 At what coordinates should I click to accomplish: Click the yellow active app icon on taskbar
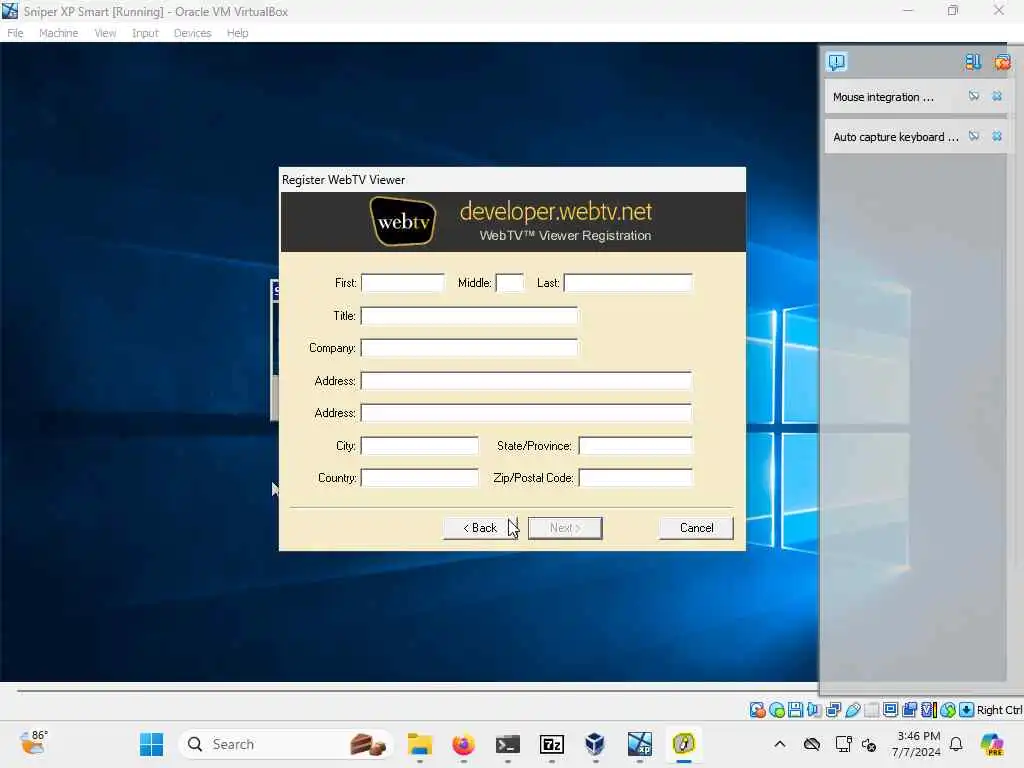684,744
